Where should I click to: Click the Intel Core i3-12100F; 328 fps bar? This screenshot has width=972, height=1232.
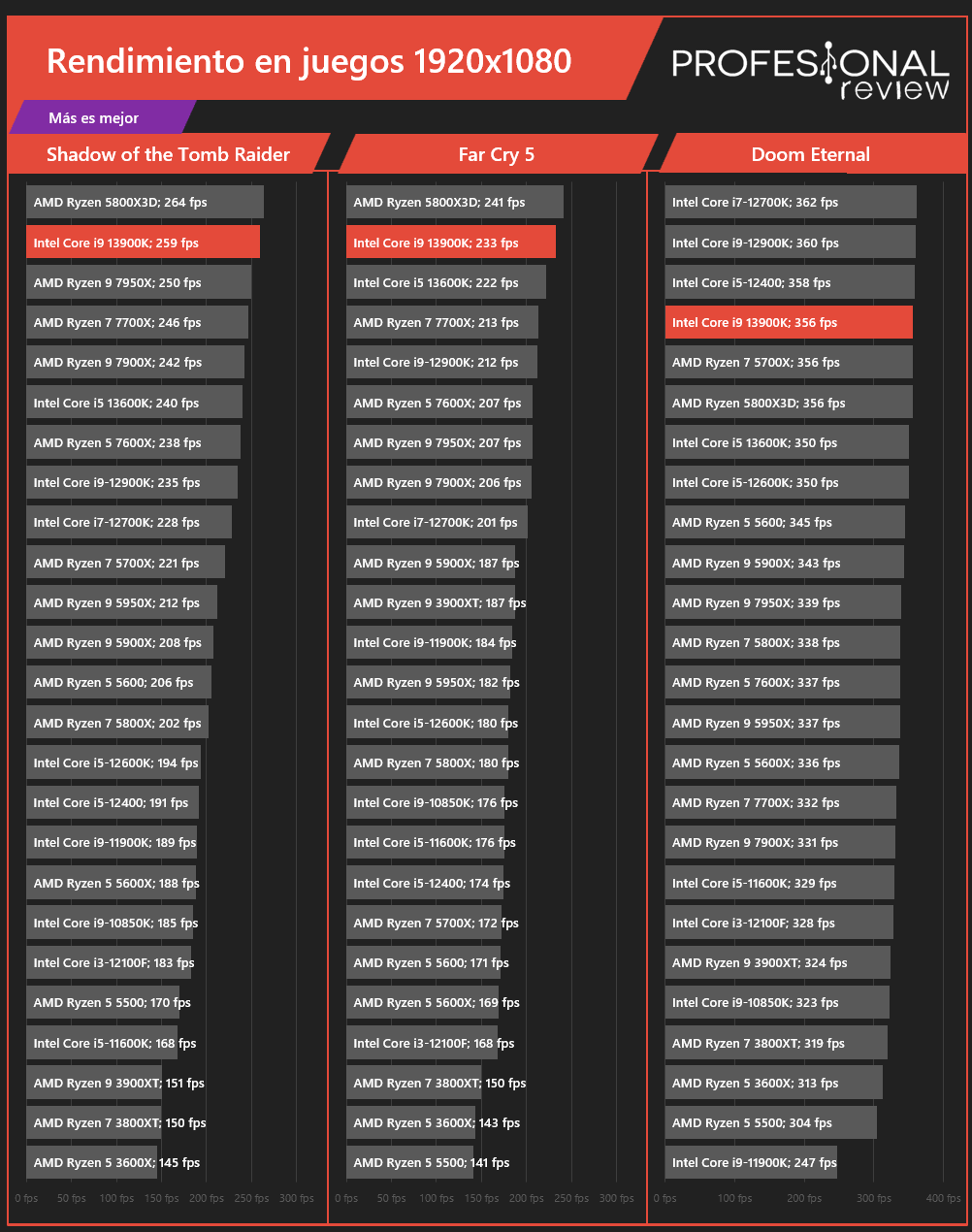coord(779,923)
